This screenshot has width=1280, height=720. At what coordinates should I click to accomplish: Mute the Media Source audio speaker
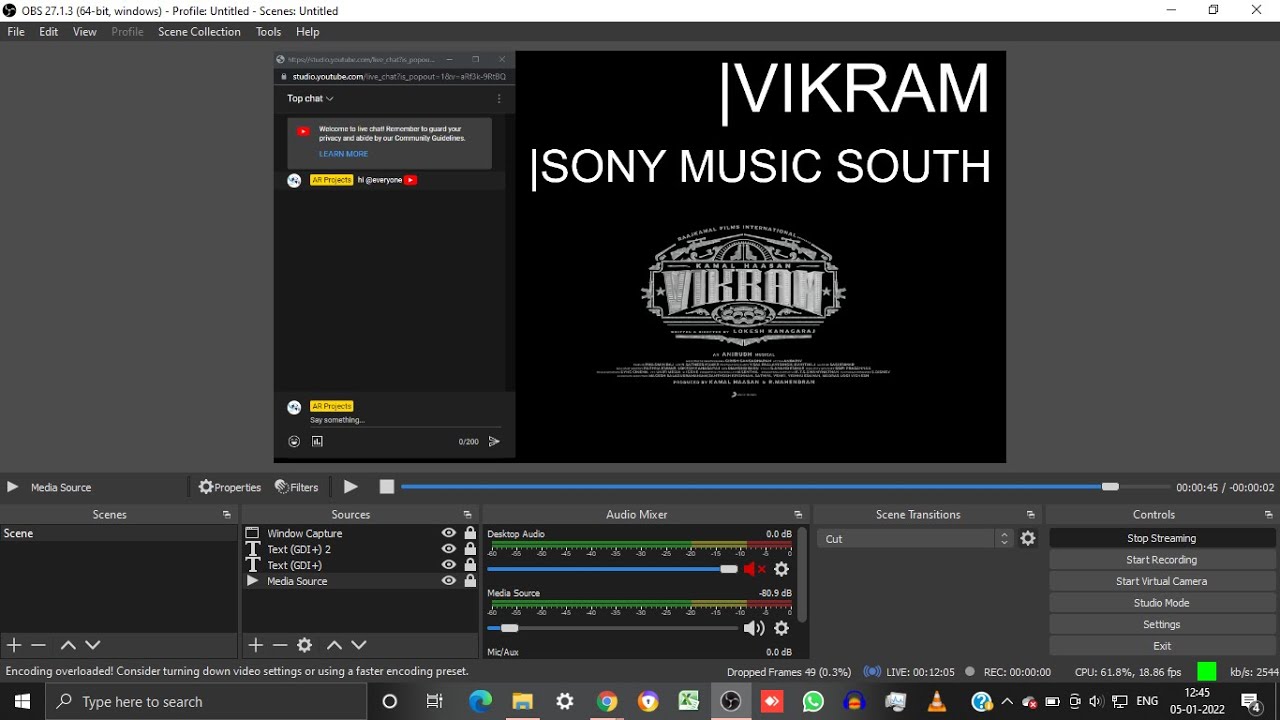(x=754, y=628)
